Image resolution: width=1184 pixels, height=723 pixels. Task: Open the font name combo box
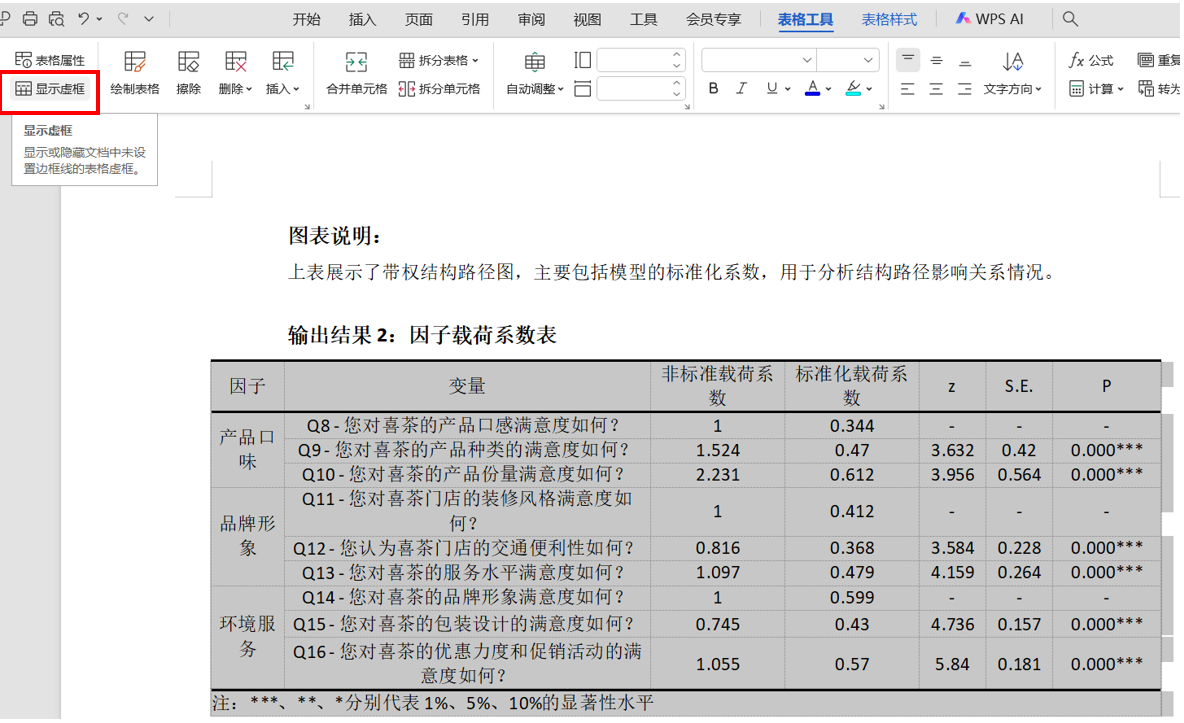click(x=759, y=60)
